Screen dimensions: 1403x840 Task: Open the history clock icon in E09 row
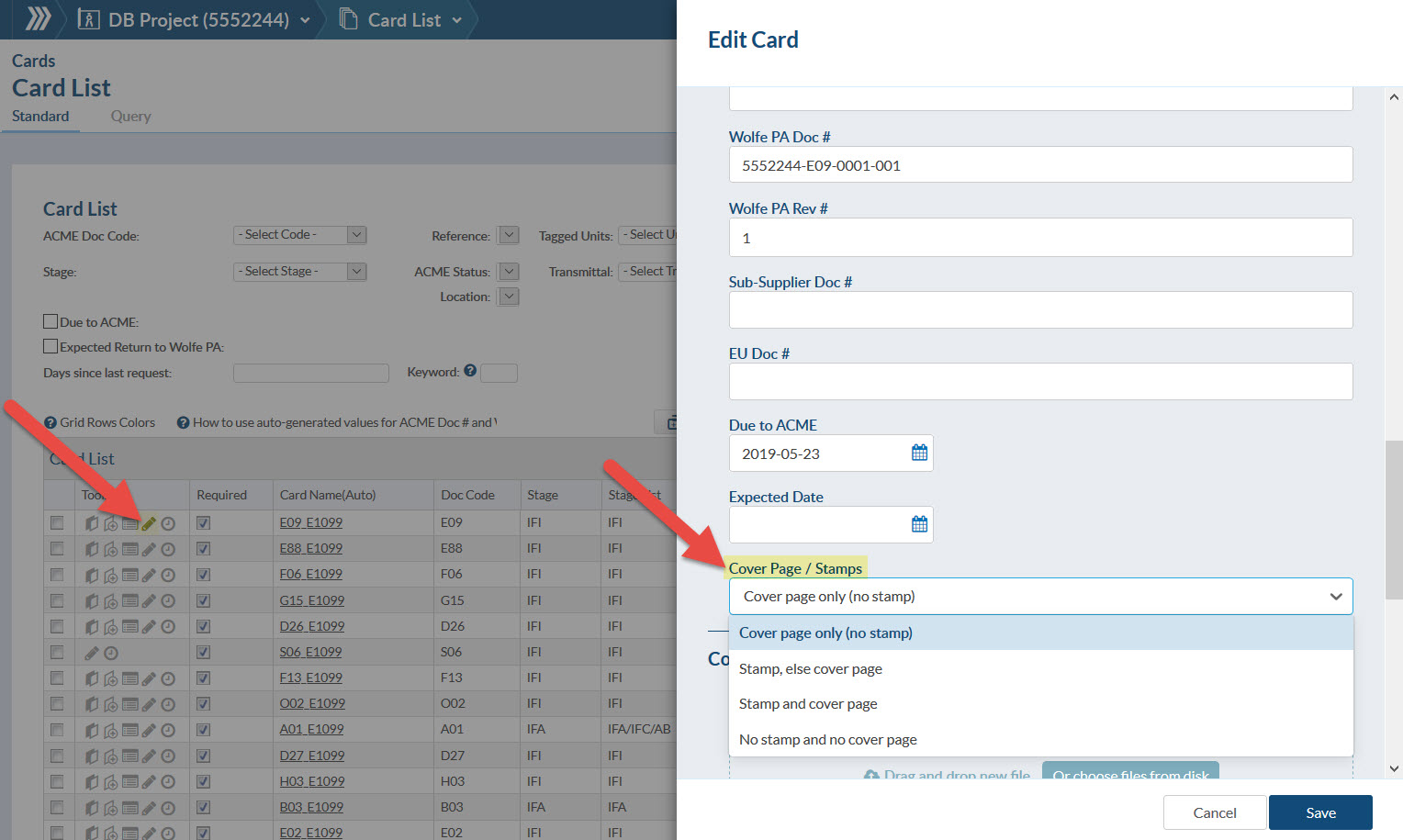pos(168,523)
